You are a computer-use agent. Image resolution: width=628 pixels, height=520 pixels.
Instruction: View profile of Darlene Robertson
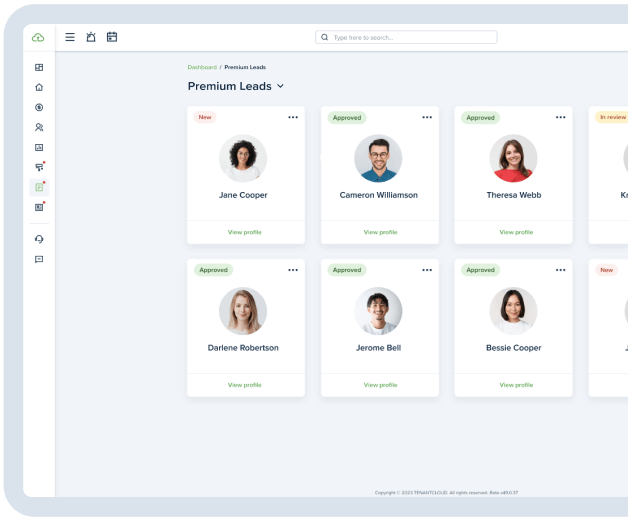pos(244,385)
